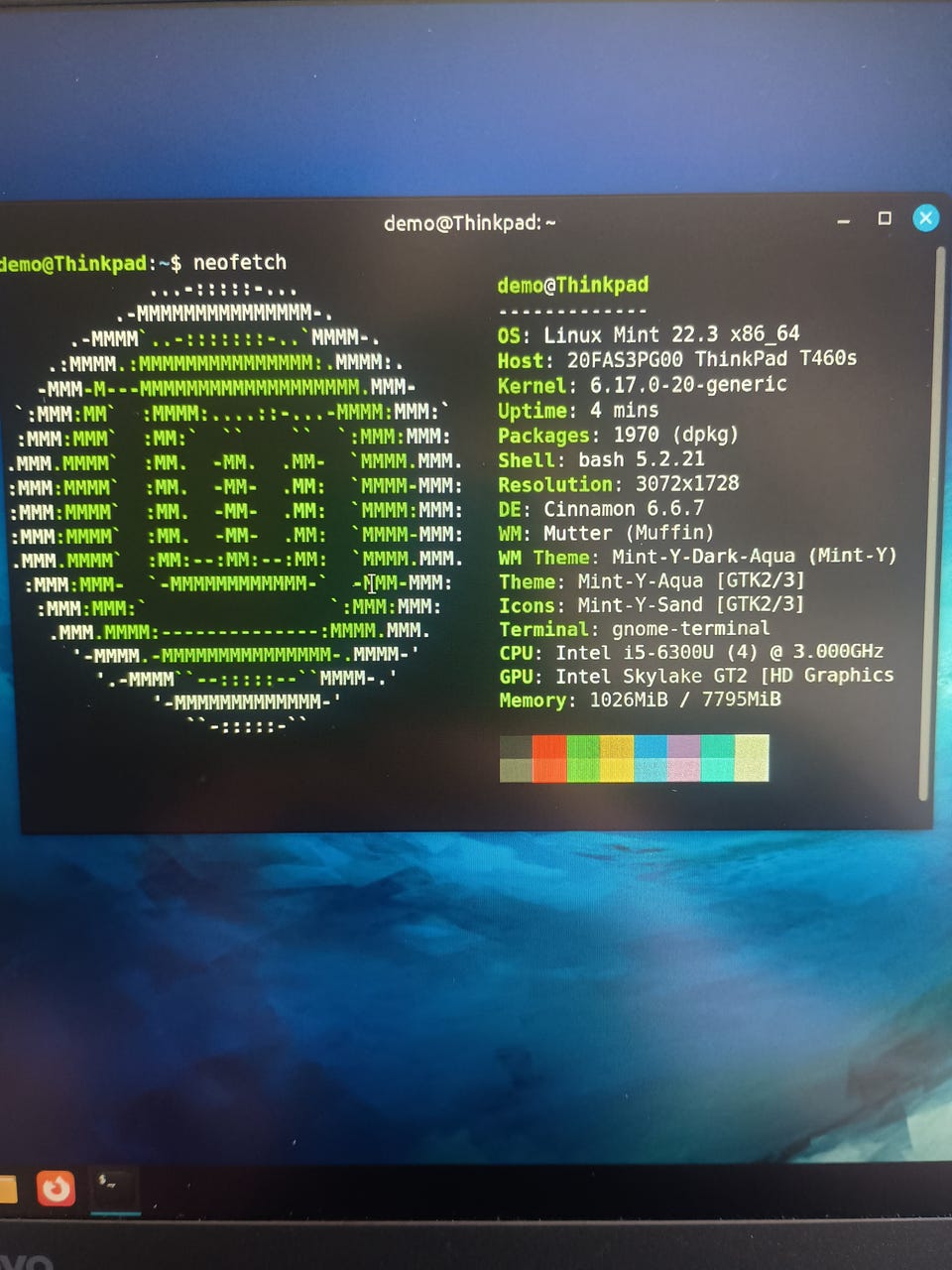Image resolution: width=952 pixels, height=1270 pixels.
Task: Click the 'DE: Cinnamon 6.6.7' line
Action: pyautogui.click(x=601, y=509)
